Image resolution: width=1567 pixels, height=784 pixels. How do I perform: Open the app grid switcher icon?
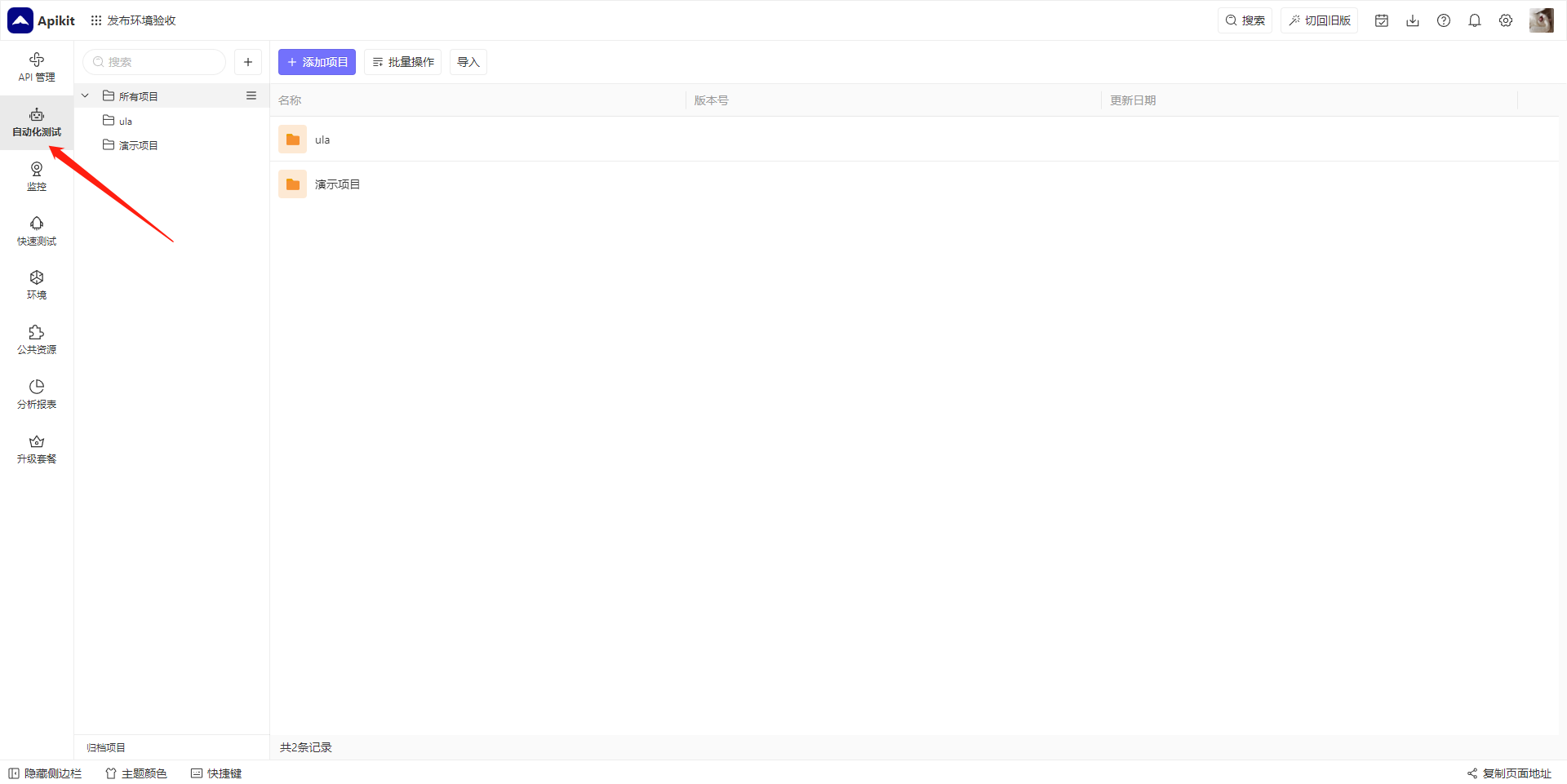click(x=96, y=20)
